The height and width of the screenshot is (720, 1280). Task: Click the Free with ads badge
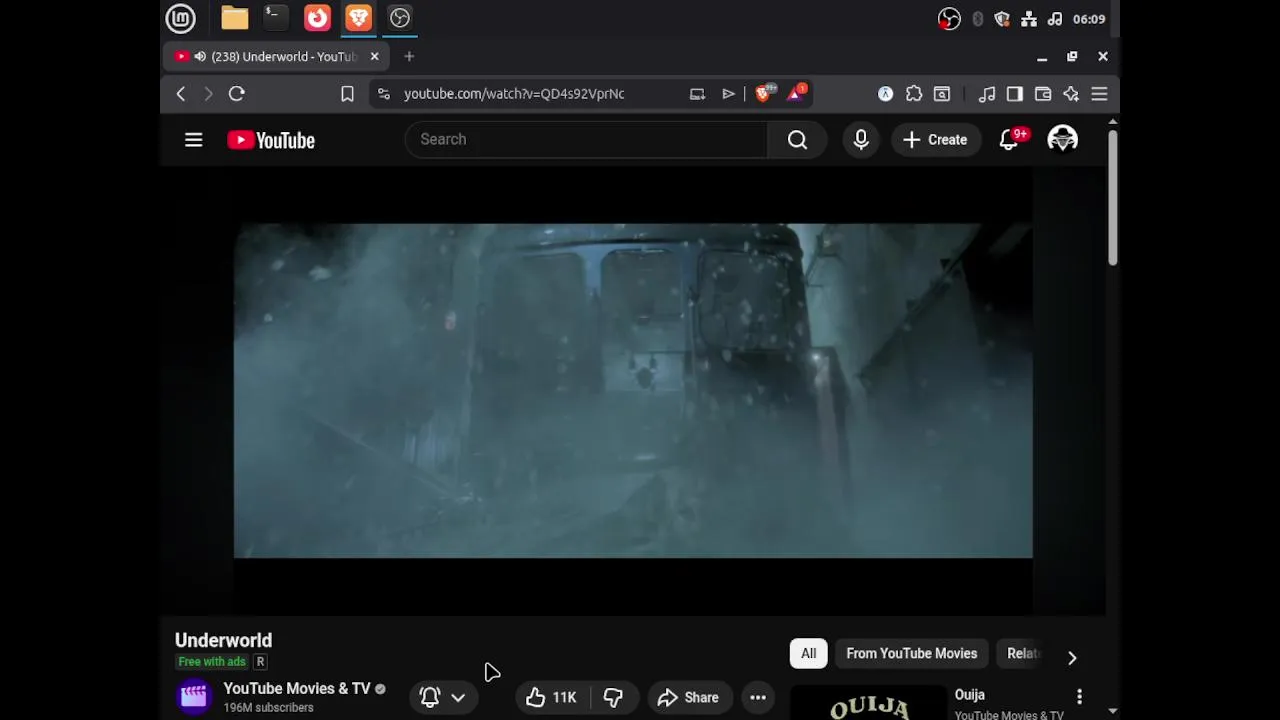pyautogui.click(x=212, y=662)
